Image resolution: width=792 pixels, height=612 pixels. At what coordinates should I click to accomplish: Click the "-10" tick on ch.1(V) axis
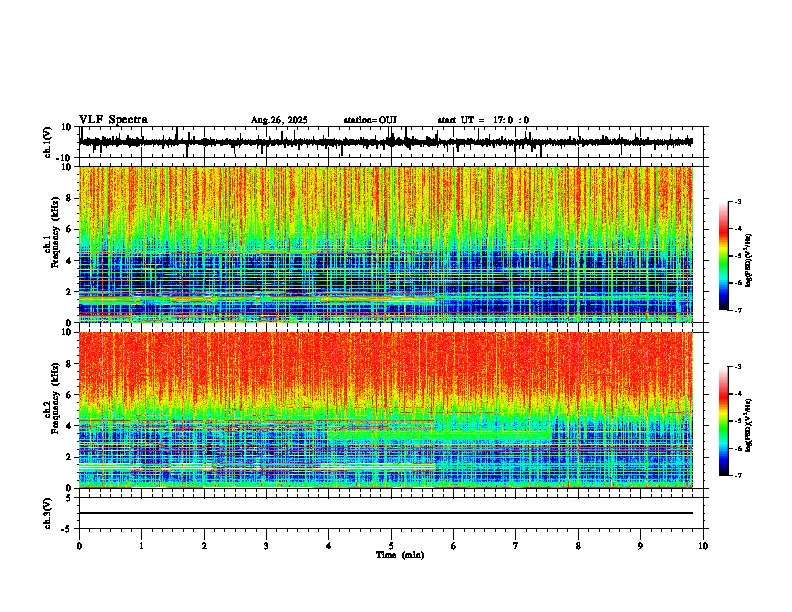tap(65, 158)
